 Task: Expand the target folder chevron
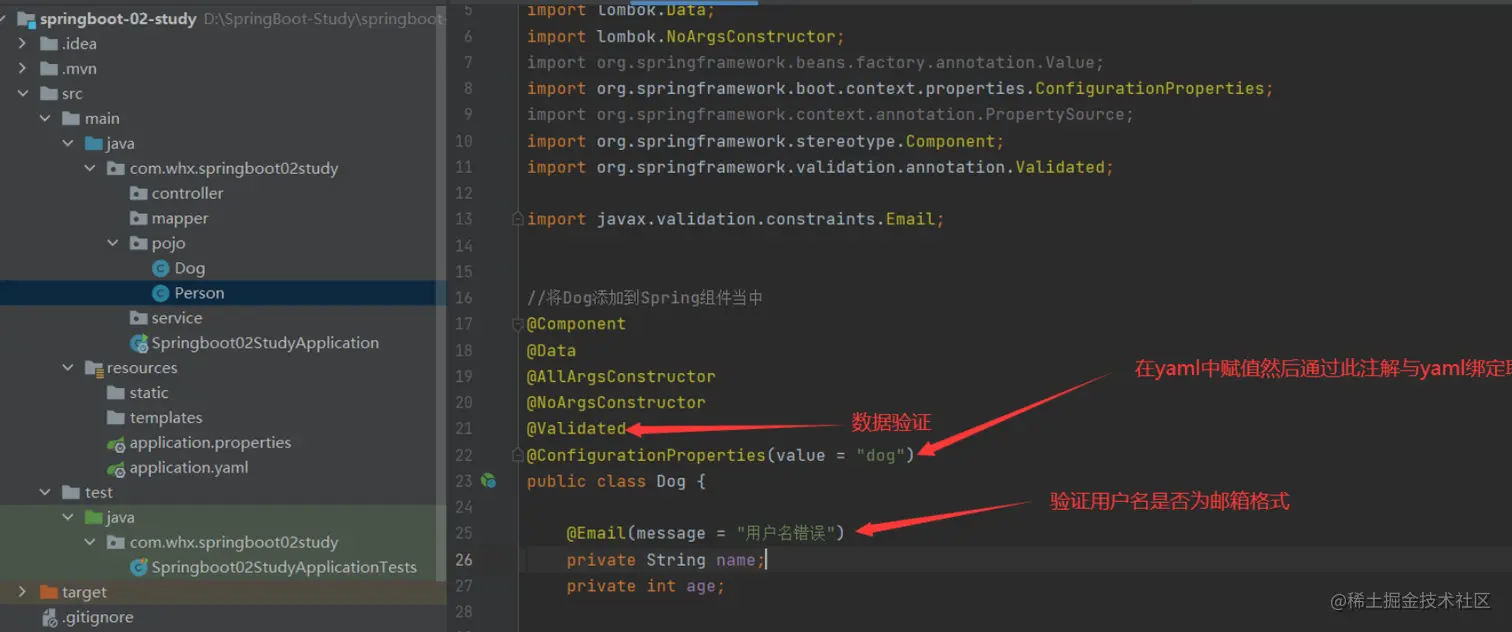22,592
